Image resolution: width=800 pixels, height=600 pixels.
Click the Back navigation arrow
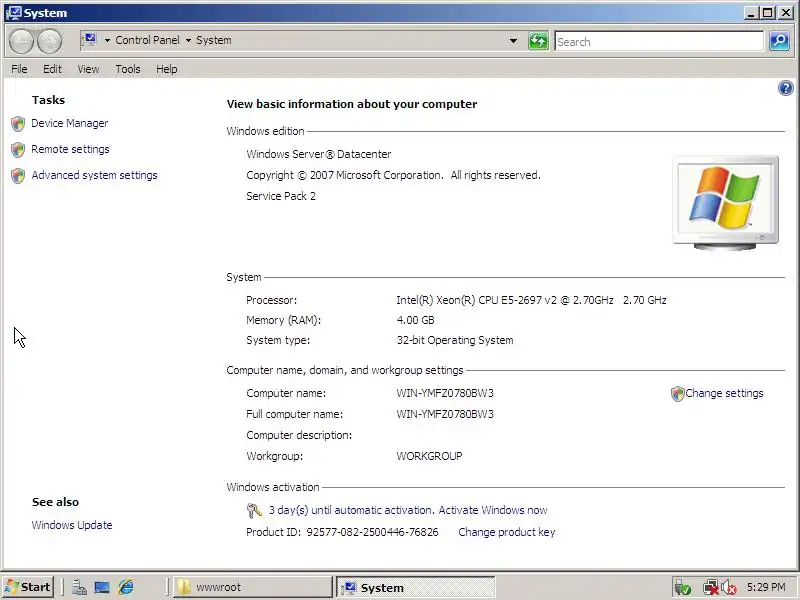tap(21, 41)
